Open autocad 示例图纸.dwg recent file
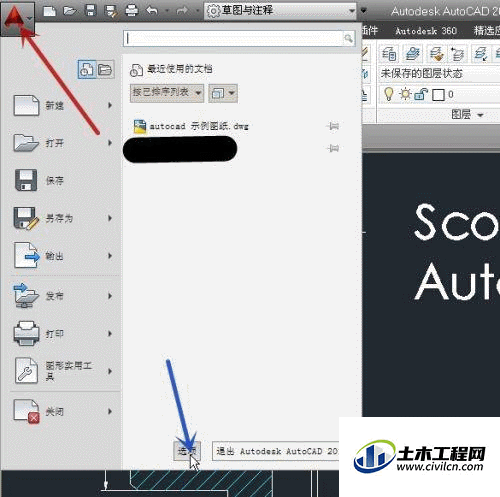The width and height of the screenshot is (500, 497). click(191, 126)
